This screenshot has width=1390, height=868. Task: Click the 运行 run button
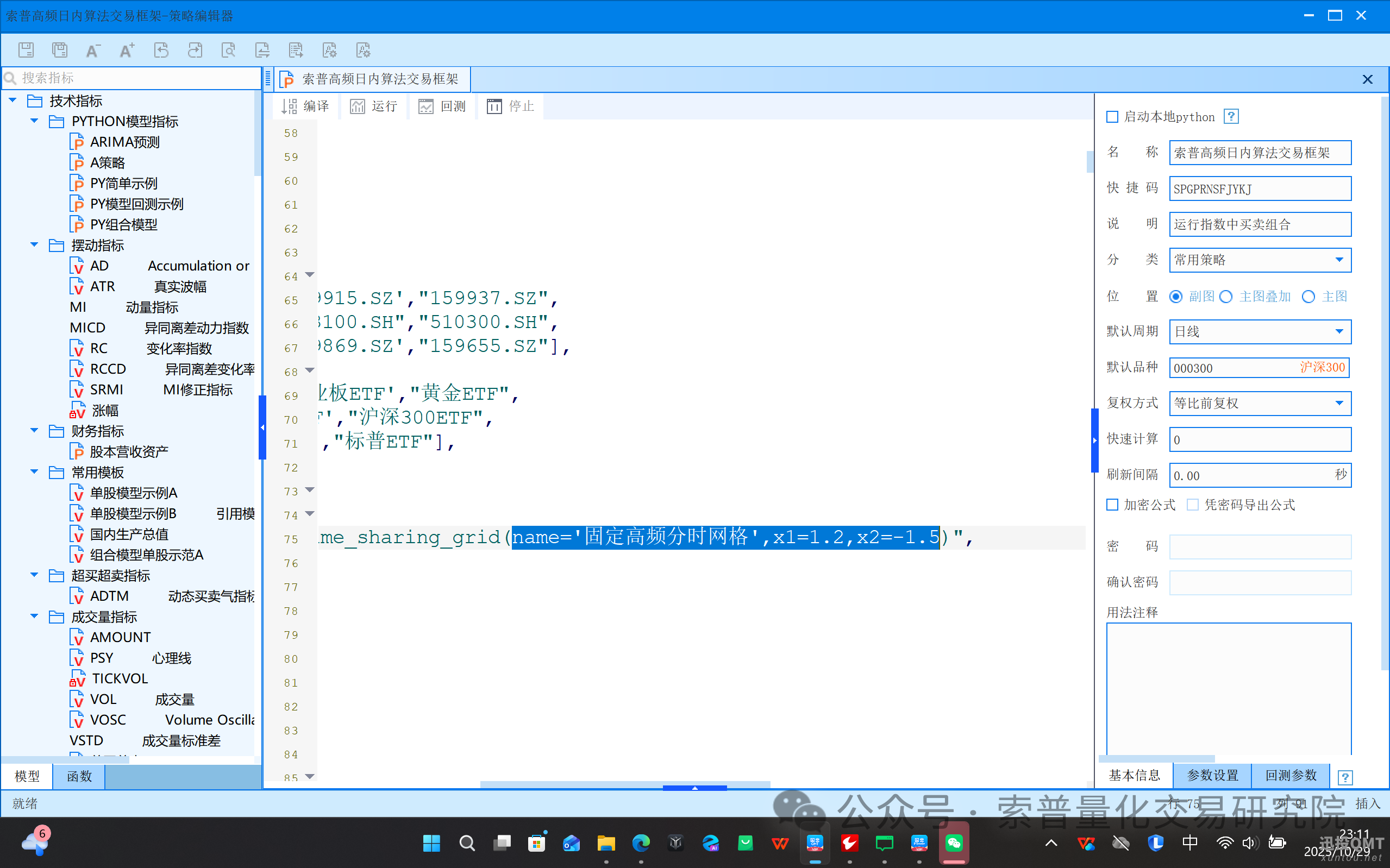click(374, 106)
